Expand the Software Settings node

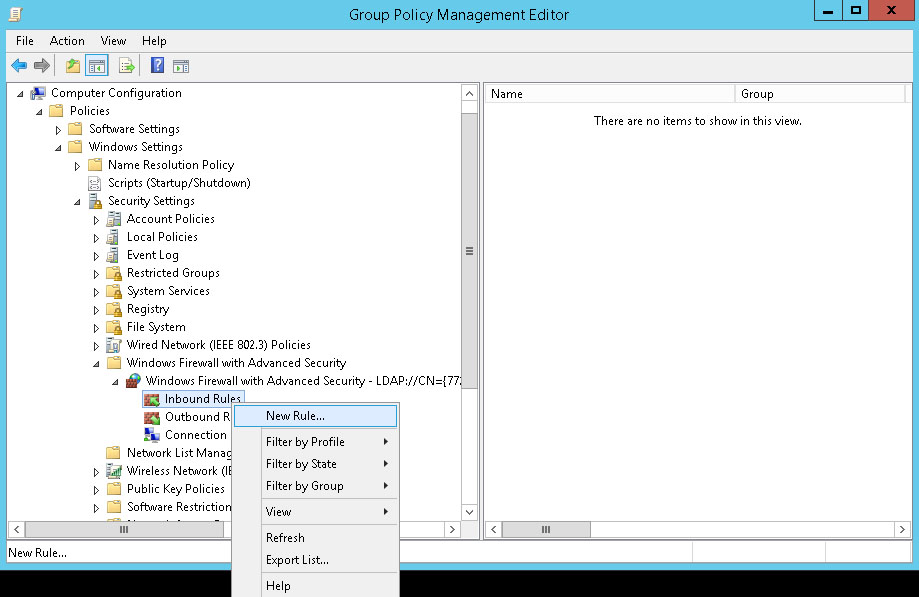59,130
